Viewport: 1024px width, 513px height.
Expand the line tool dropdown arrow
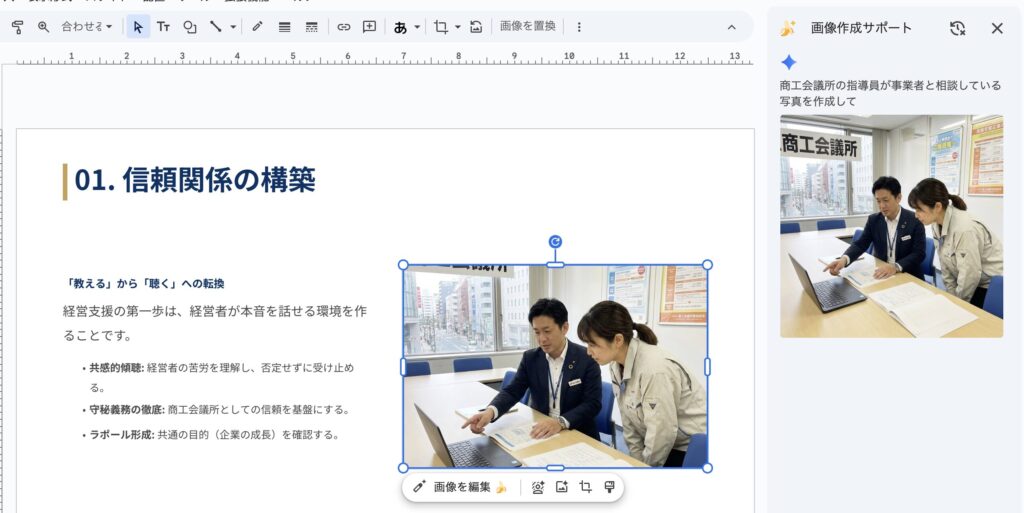pos(233,27)
